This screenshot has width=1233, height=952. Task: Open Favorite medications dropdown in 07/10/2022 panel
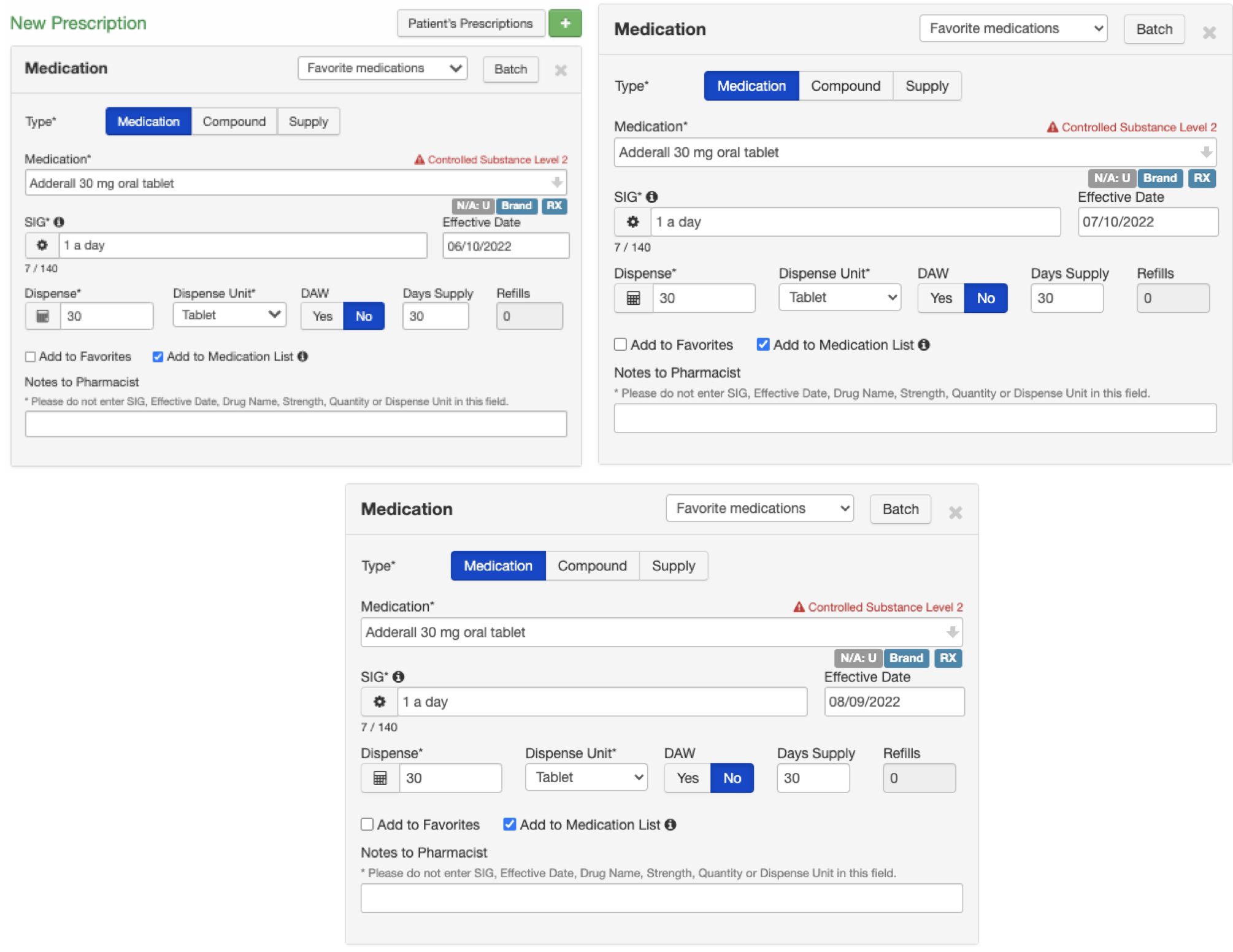pyautogui.click(x=1013, y=29)
